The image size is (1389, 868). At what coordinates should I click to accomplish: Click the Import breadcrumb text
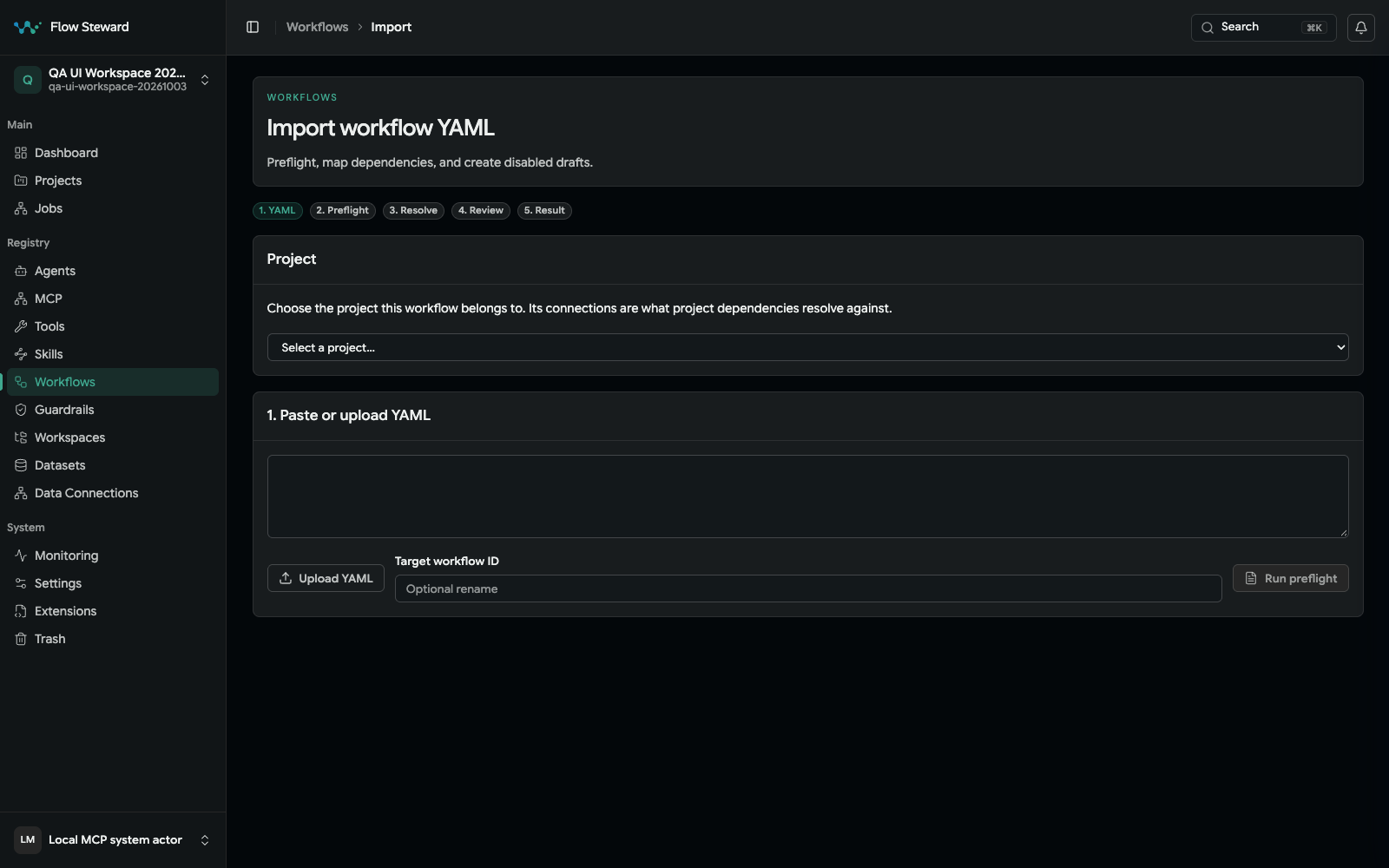pyautogui.click(x=391, y=27)
